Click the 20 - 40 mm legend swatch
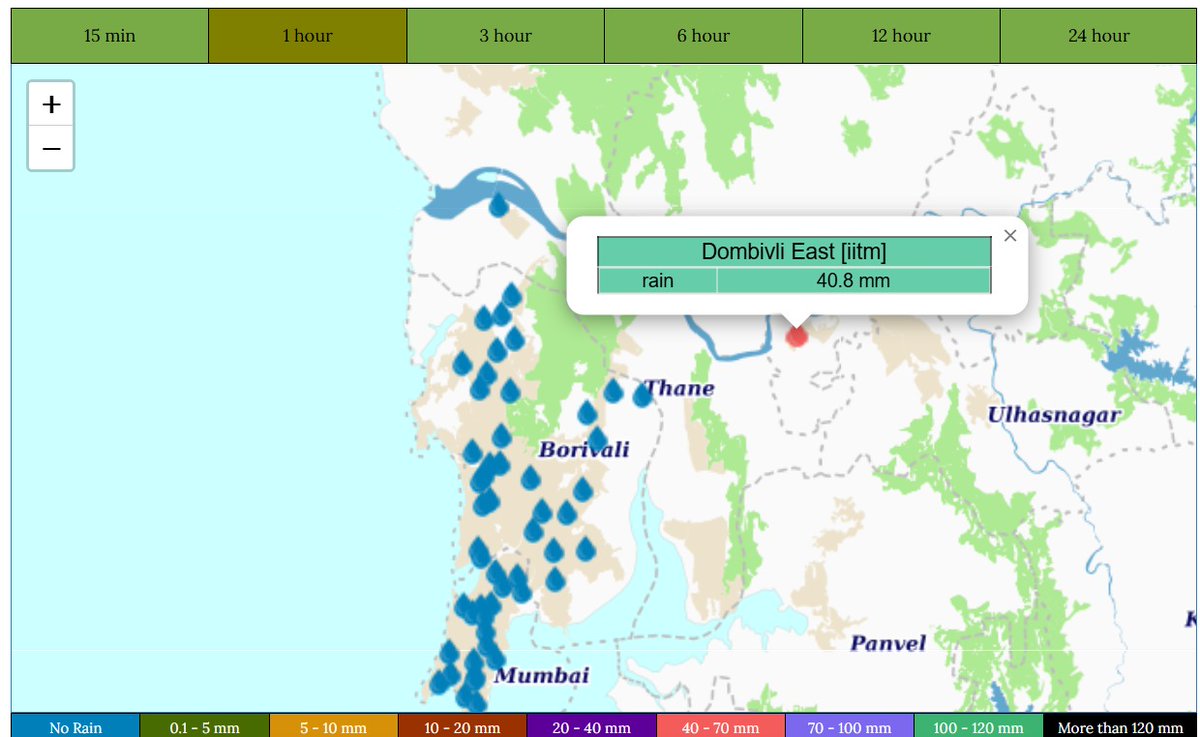 pos(591,727)
